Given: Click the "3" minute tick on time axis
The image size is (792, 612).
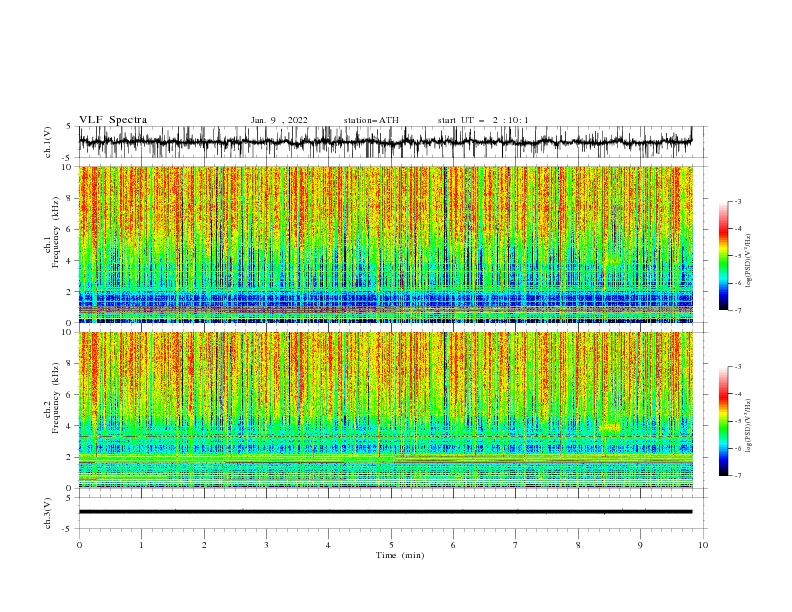Looking at the screenshot, I should [266, 545].
